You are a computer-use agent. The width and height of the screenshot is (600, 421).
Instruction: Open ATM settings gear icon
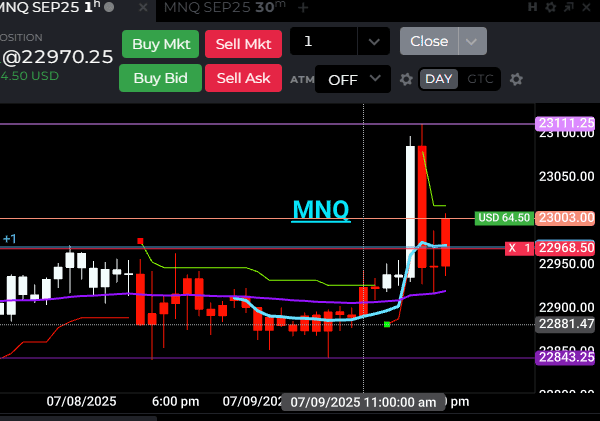[406, 79]
